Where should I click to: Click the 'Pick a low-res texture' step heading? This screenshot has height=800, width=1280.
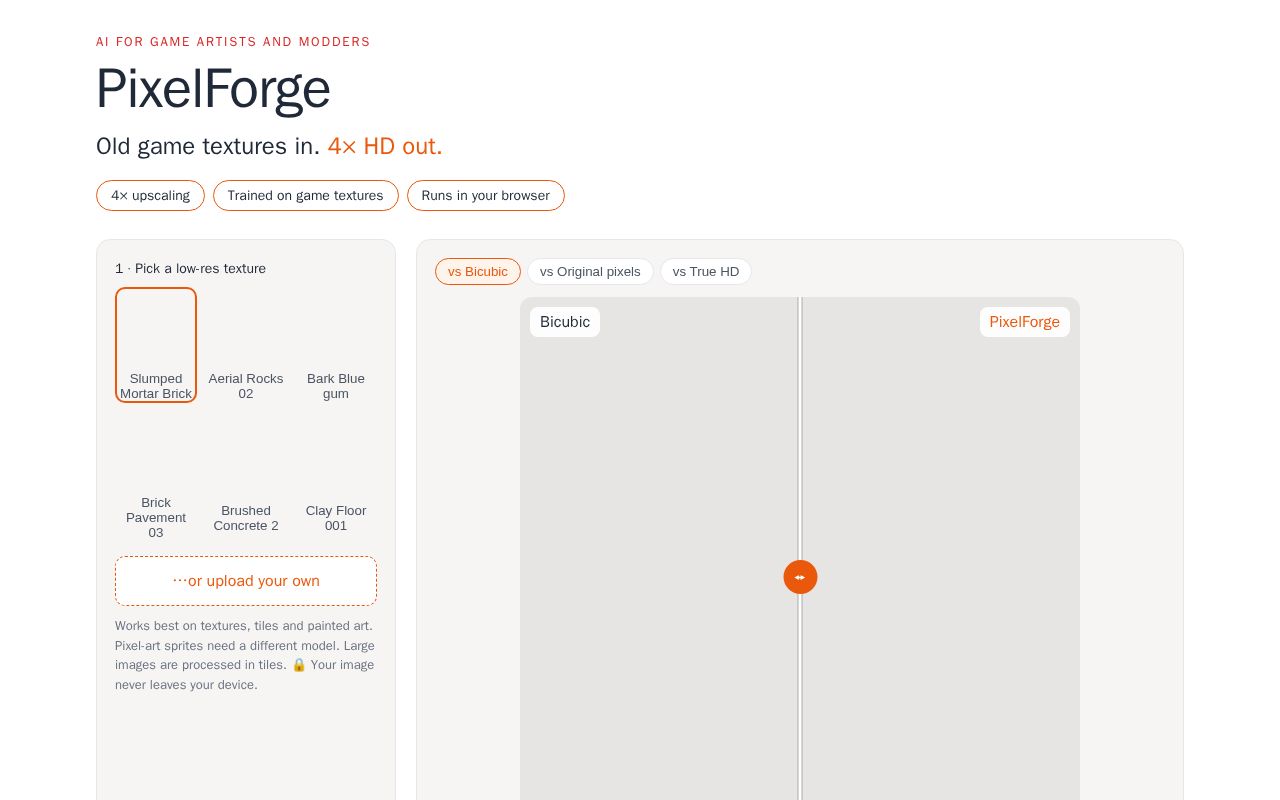pos(190,269)
